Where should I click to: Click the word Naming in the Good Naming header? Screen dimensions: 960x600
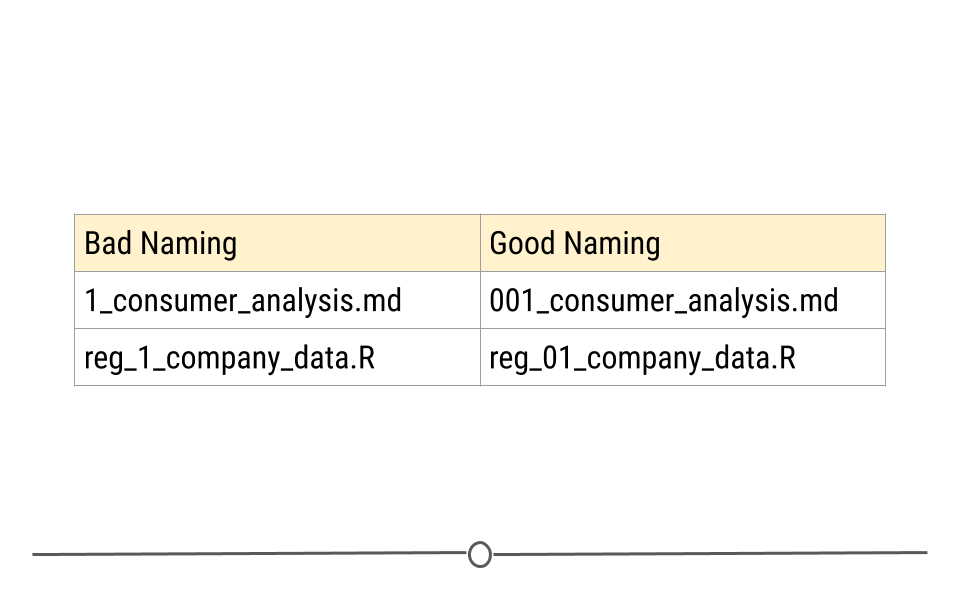pos(612,244)
